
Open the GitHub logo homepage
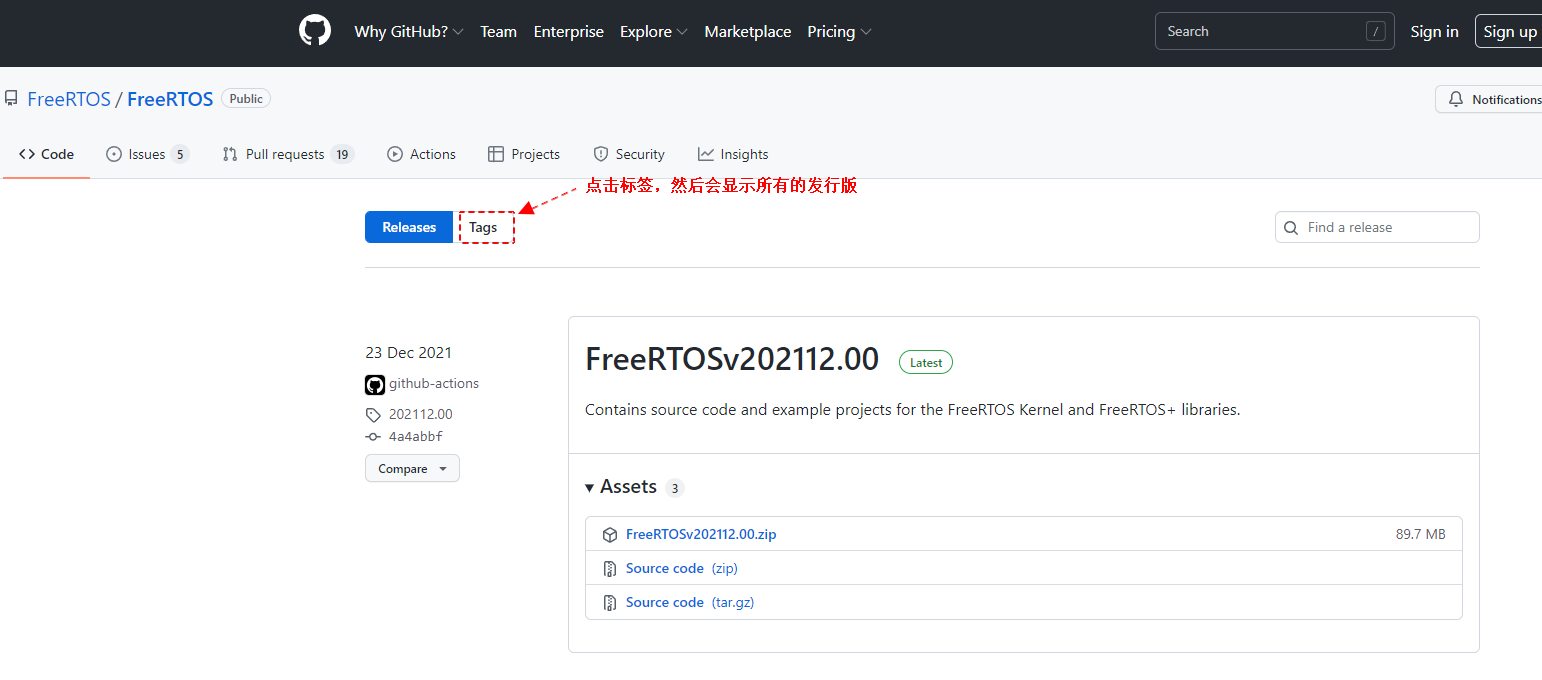point(315,31)
